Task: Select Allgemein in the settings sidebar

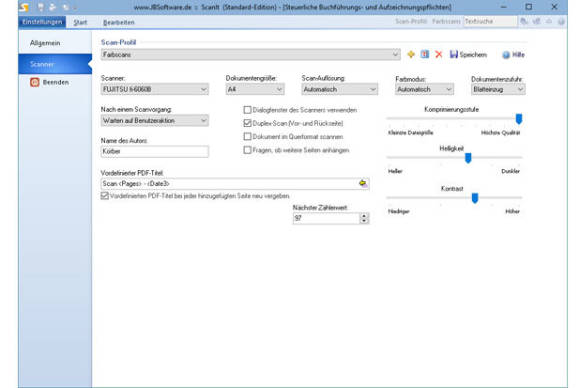Action: pyautogui.click(x=55, y=43)
